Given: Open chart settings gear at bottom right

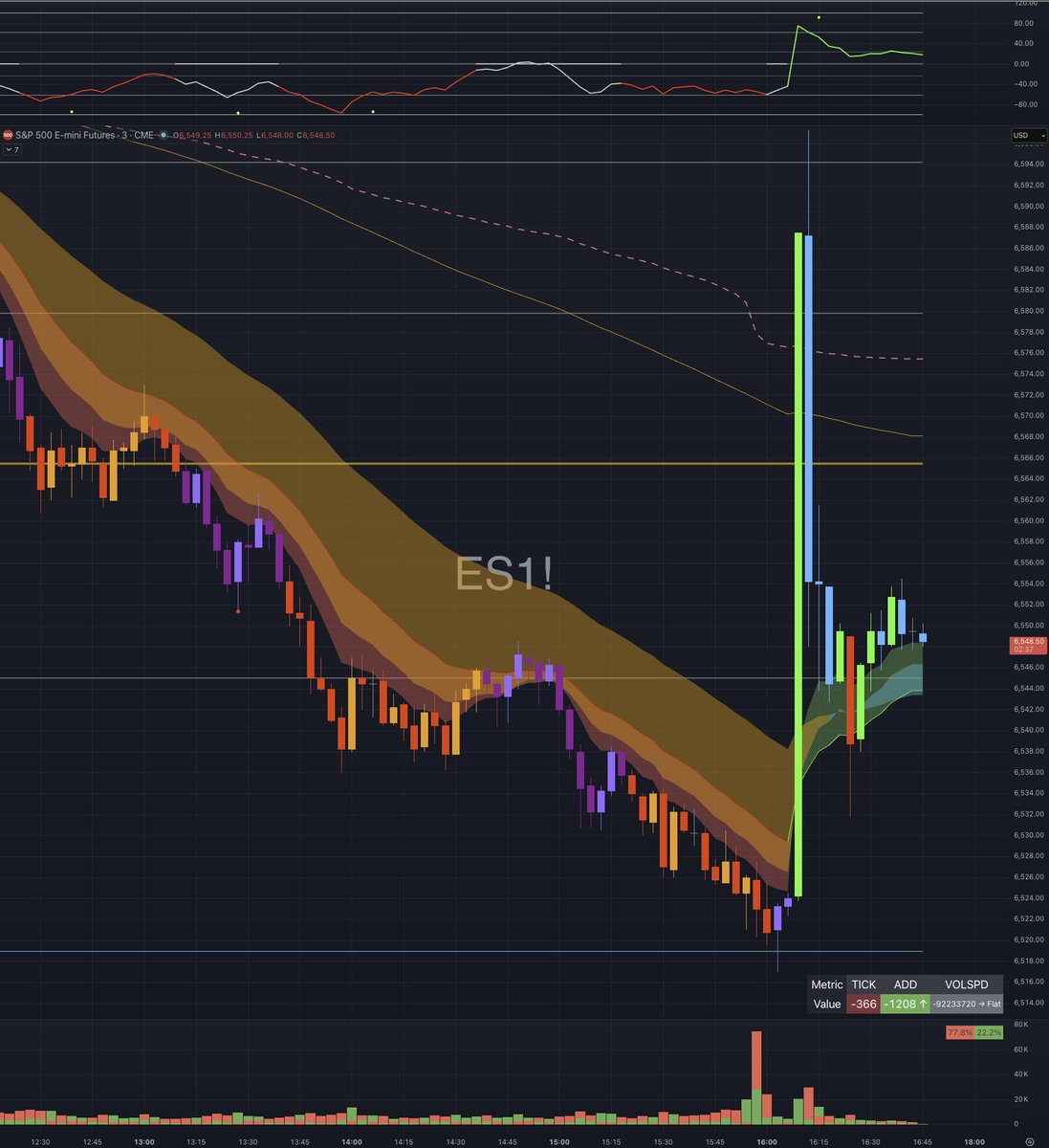Looking at the screenshot, I should point(1028,1141).
